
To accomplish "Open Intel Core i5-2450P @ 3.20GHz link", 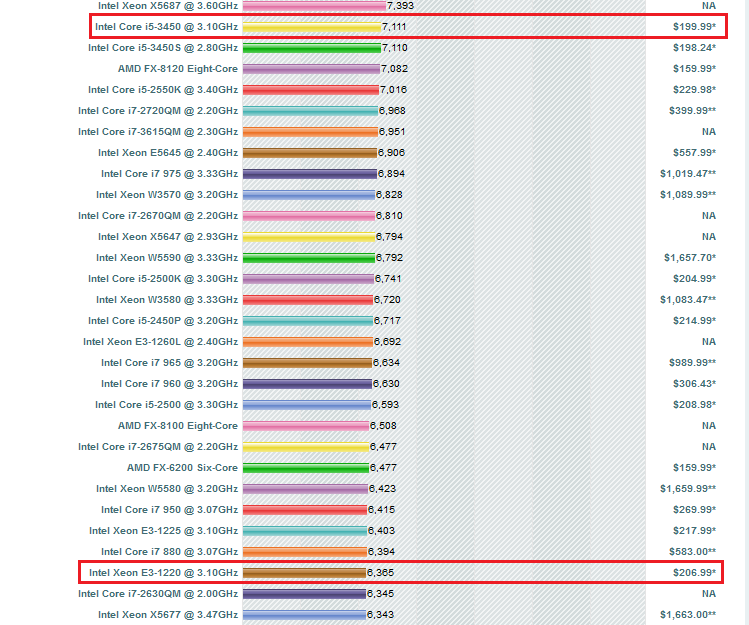I will [x=163, y=321].
